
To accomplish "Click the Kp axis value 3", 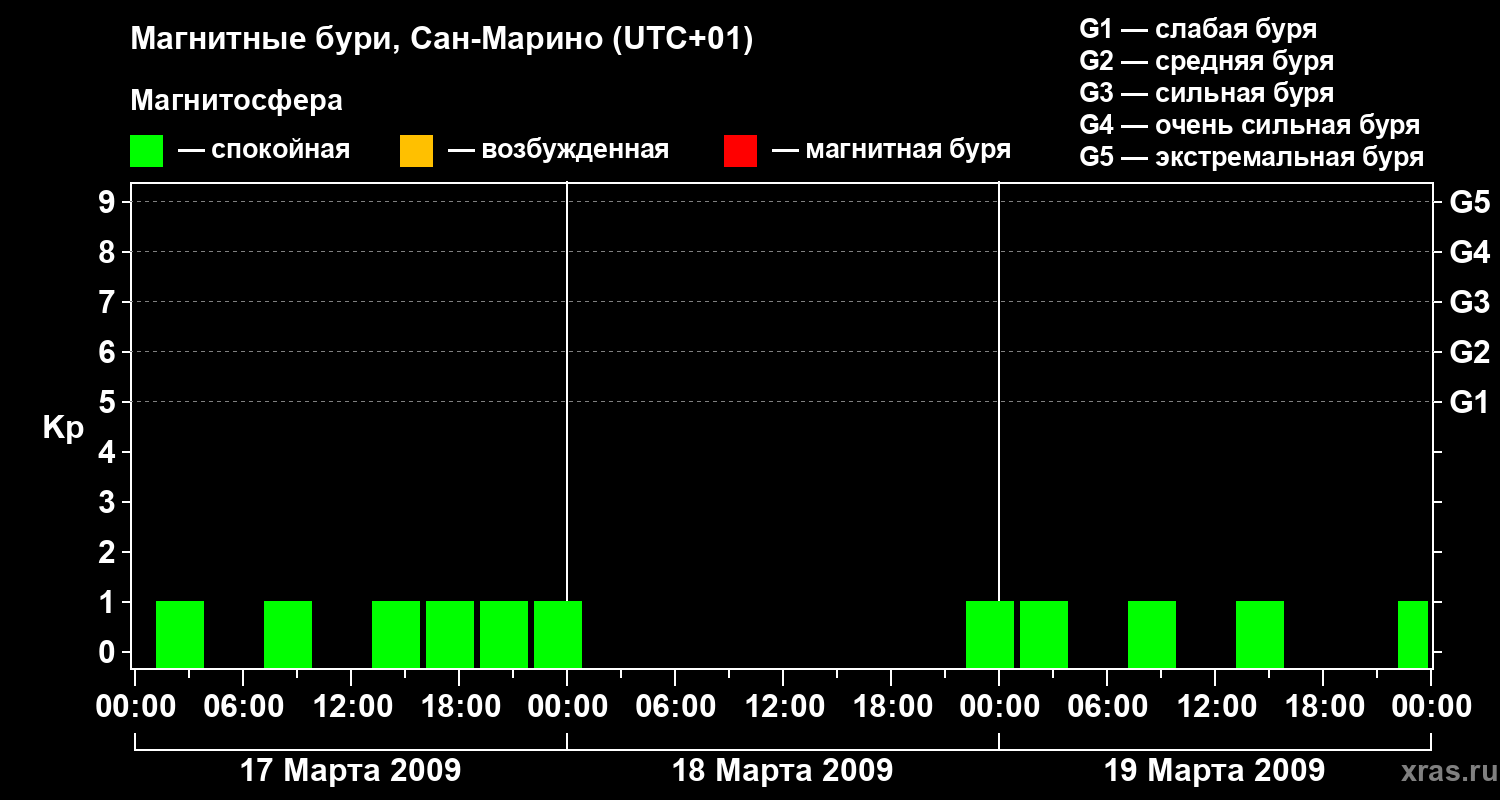I will [109, 502].
